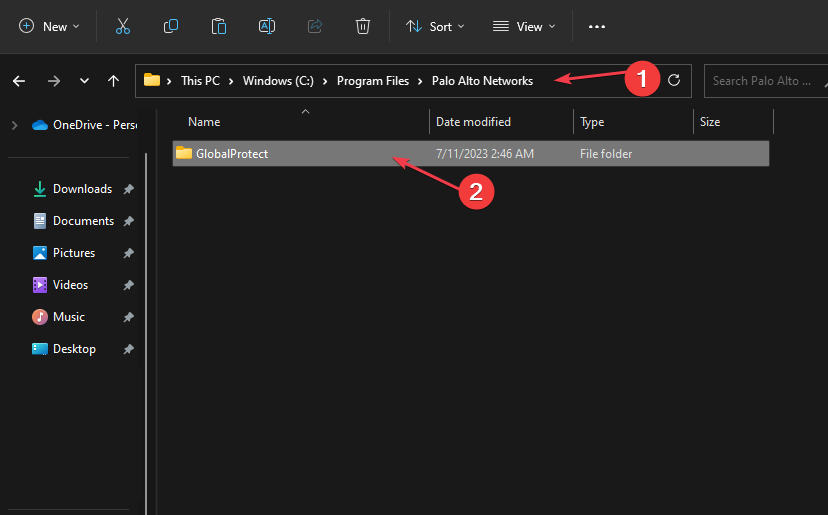Expand chevron after Program Files breadcrumb

pos(420,81)
